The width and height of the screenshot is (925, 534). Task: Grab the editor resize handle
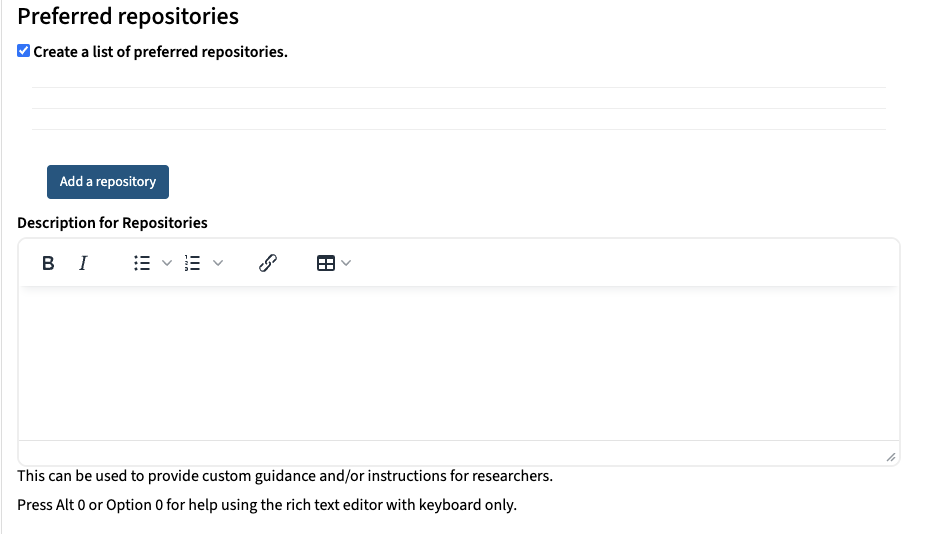pos(890,456)
